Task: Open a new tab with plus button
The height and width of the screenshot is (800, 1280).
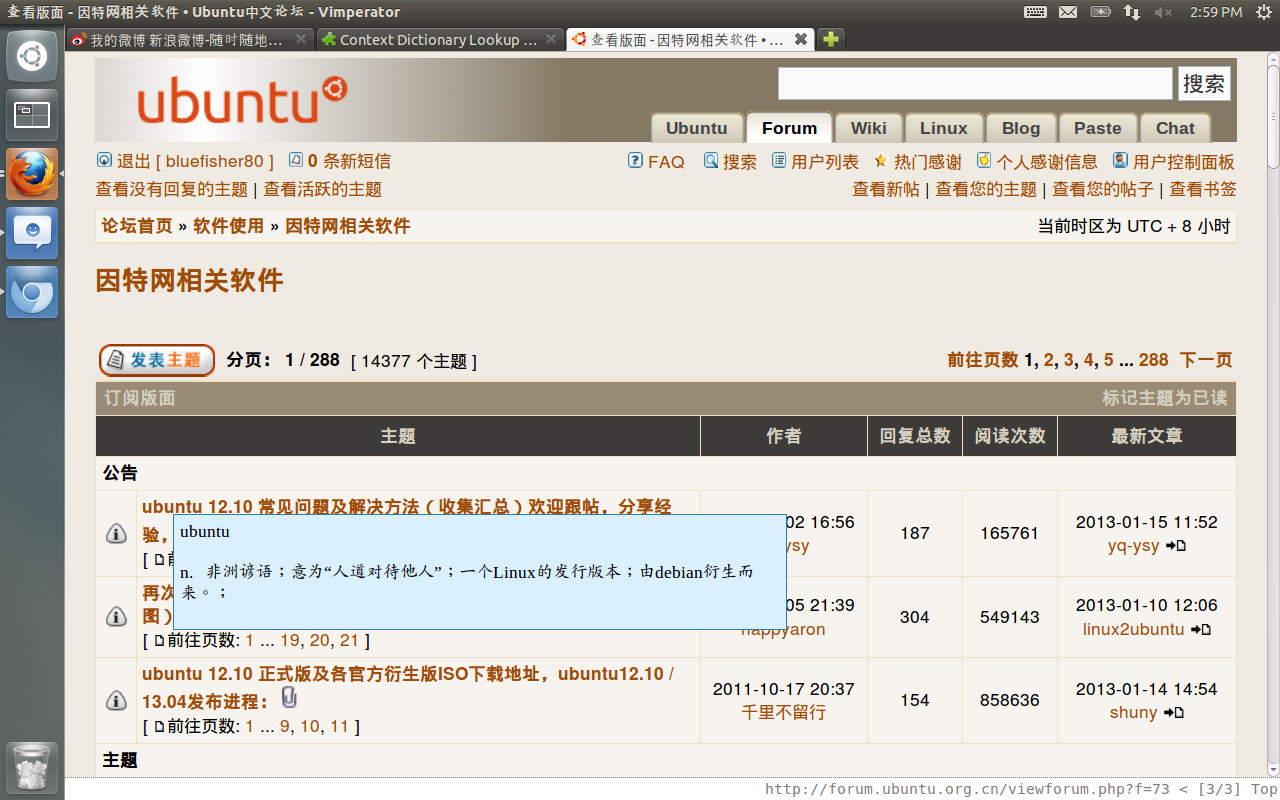Action: pyautogui.click(x=830, y=39)
